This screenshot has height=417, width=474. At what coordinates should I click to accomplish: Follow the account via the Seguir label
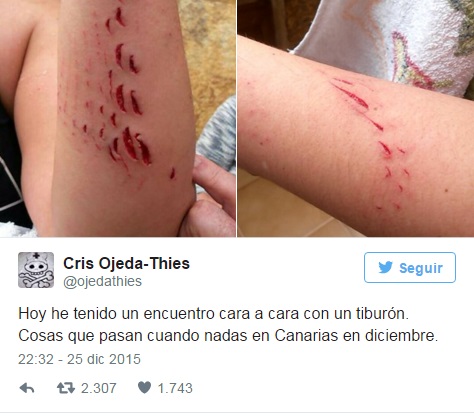click(x=421, y=268)
